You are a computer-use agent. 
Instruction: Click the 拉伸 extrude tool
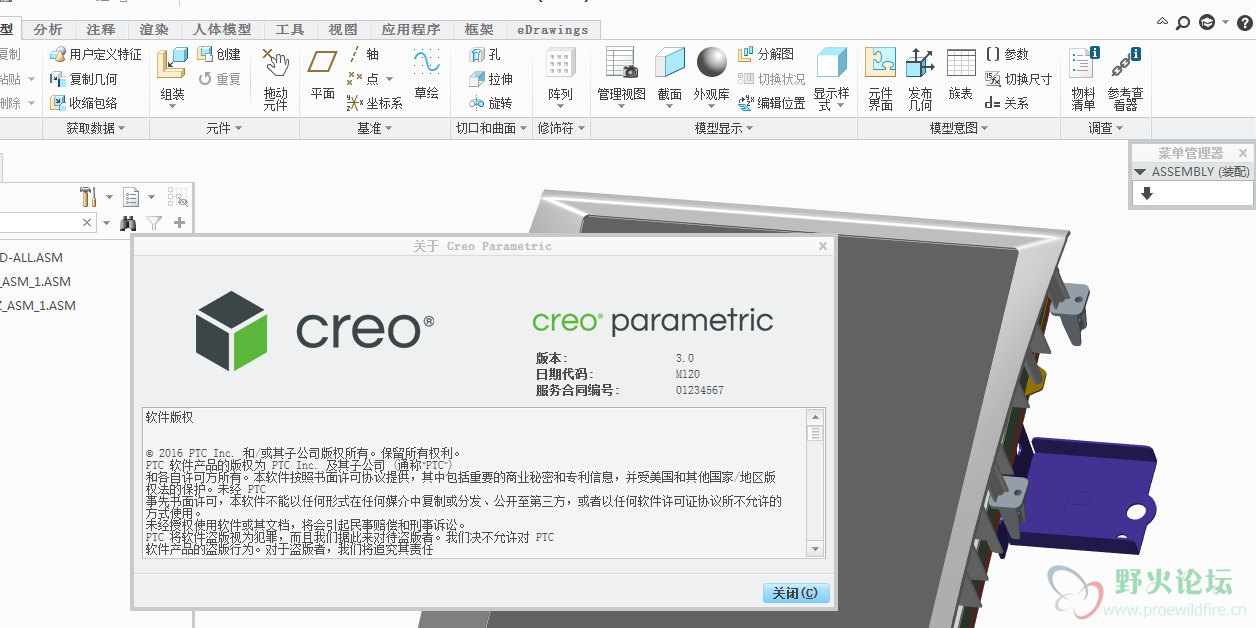[492, 78]
